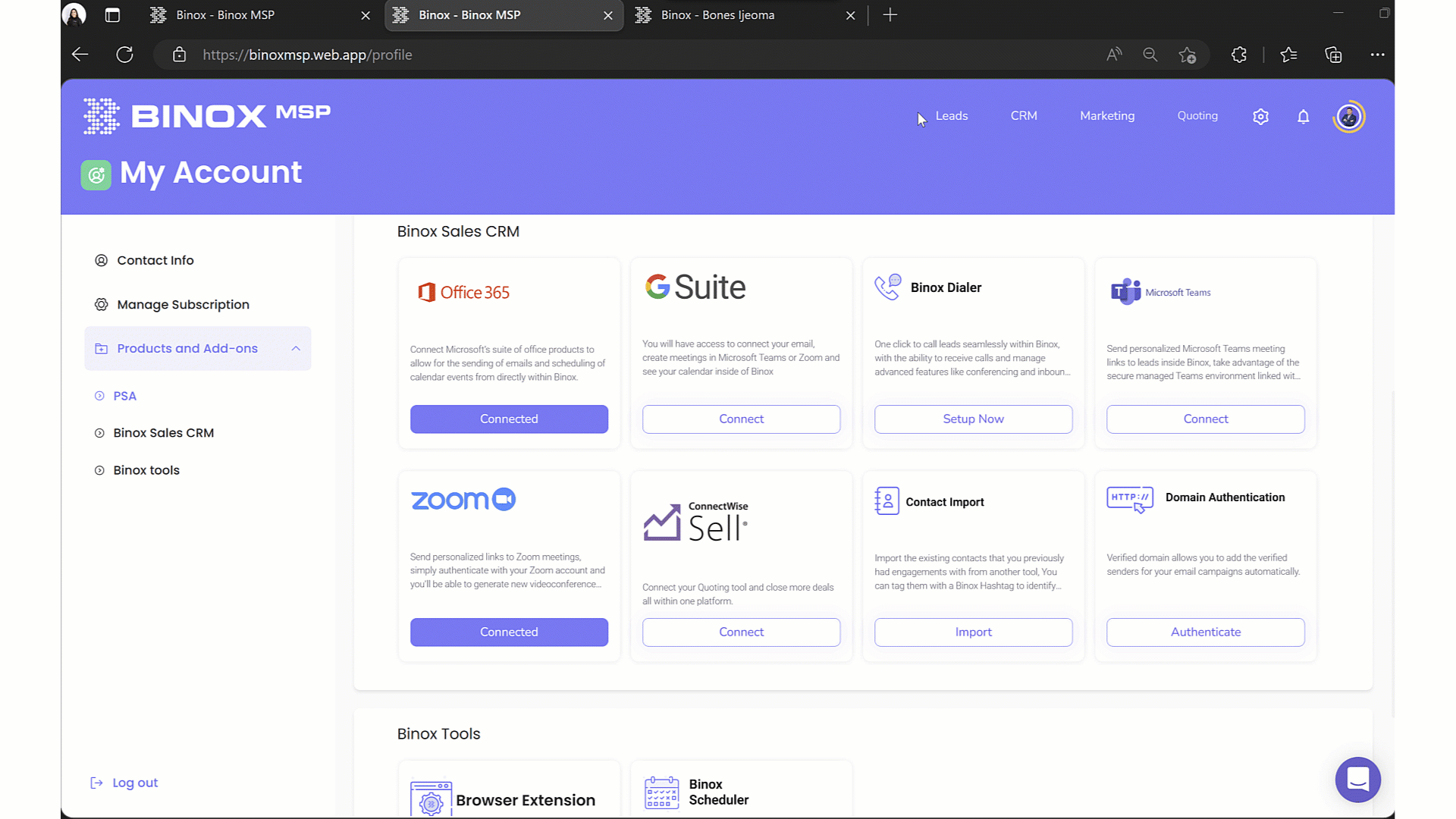The width and height of the screenshot is (1456, 819).
Task: Open the CRM menu
Action: pyautogui.click(x=1024, y=116)
